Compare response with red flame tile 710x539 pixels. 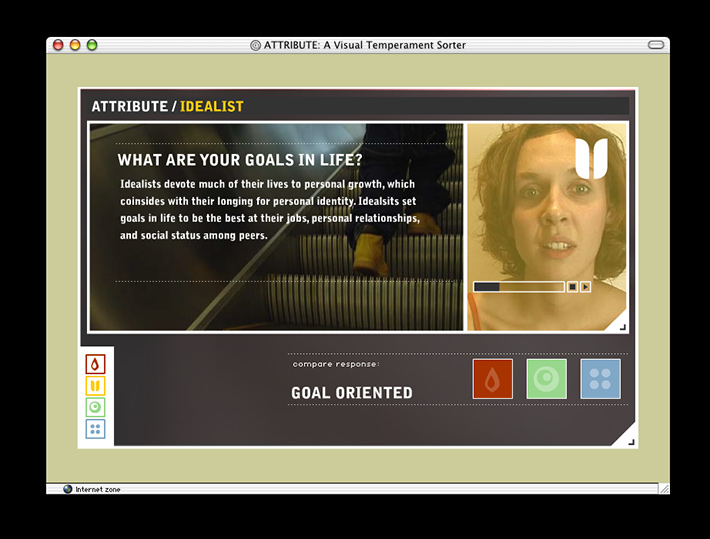pyautogui.click(x=493, y=379)
